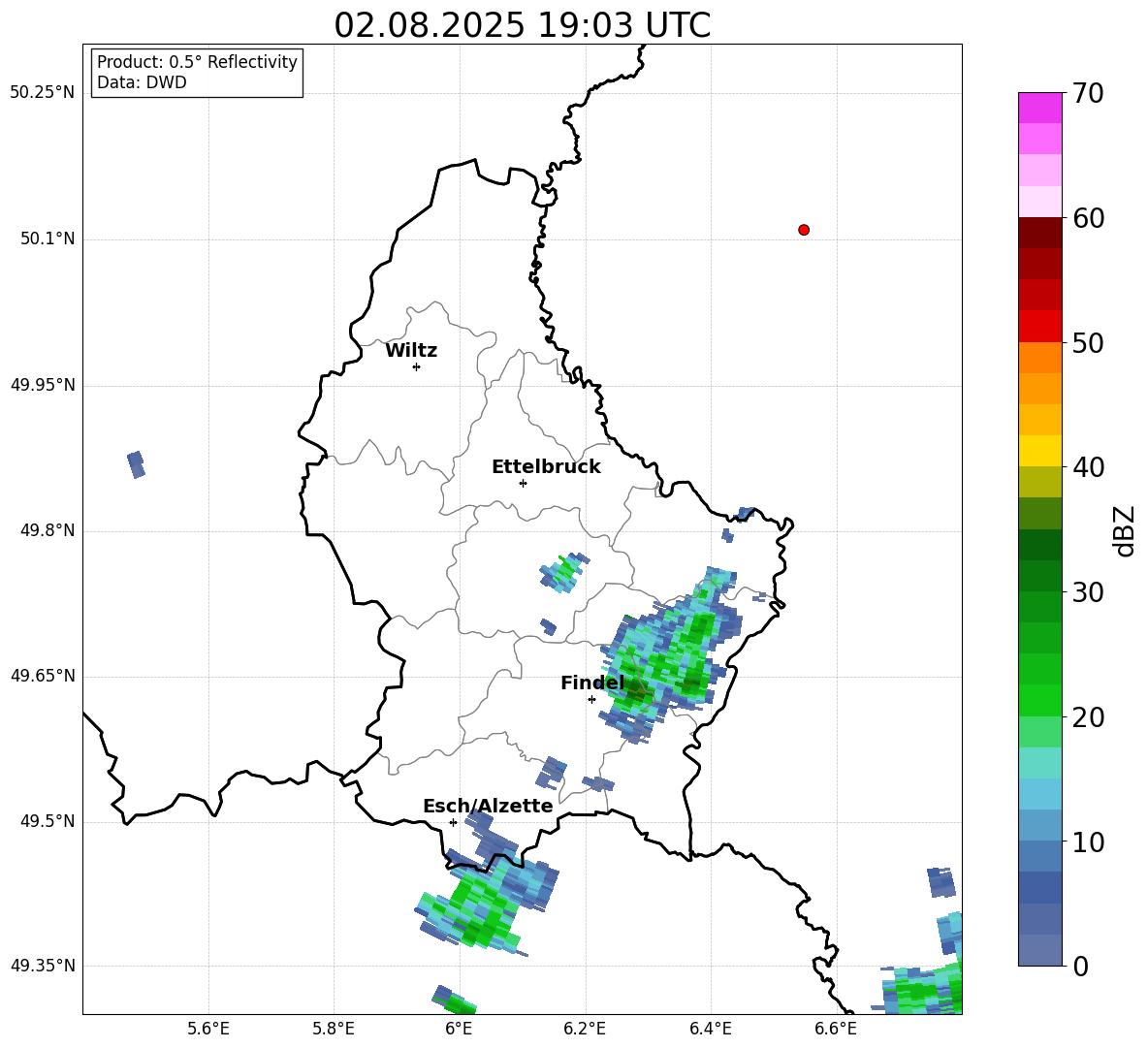Pick the magenta top colorbar segment
1148x1048 pixels.
click(x=1040, y=108)
